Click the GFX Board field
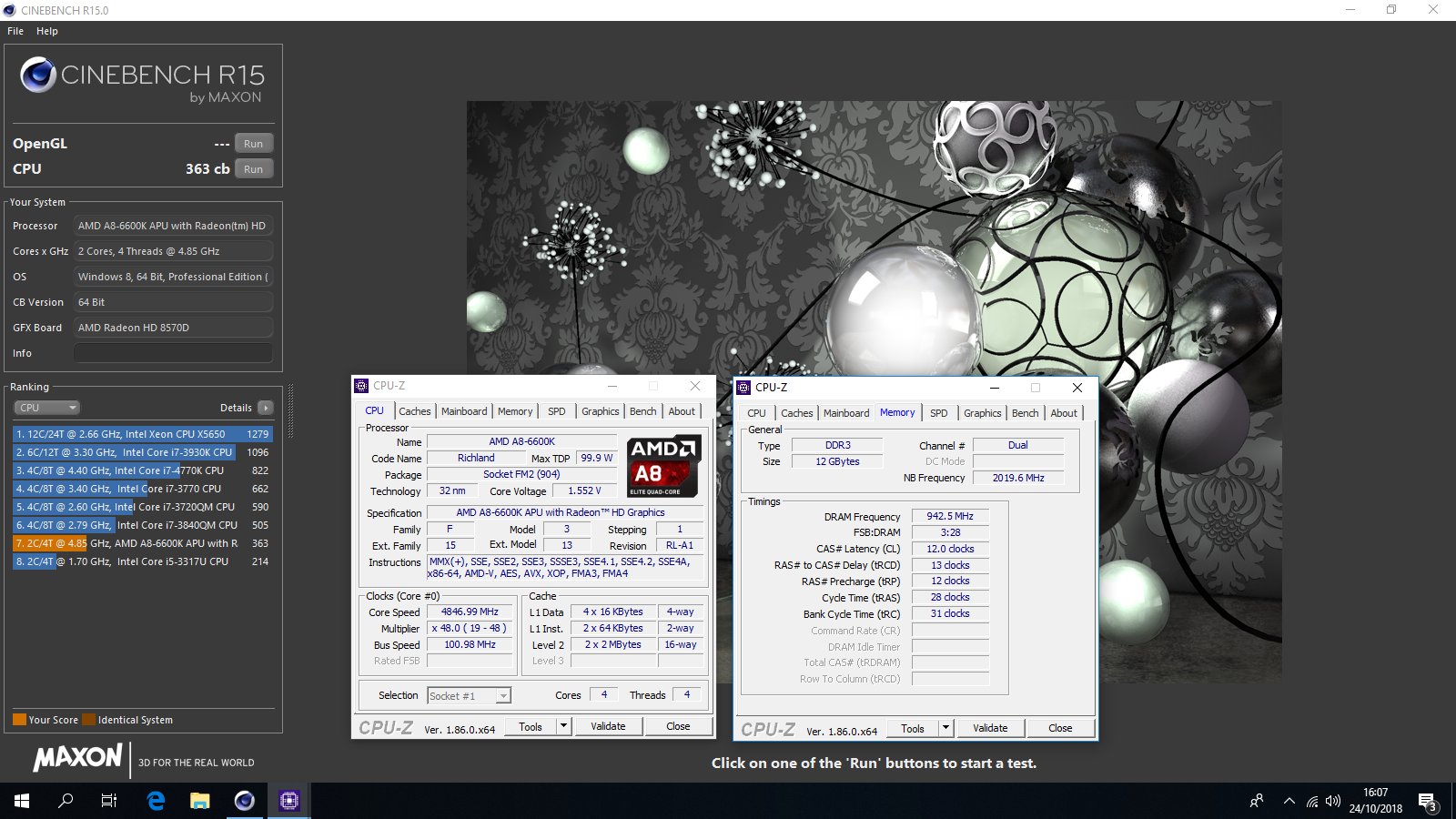 [173, 328]
